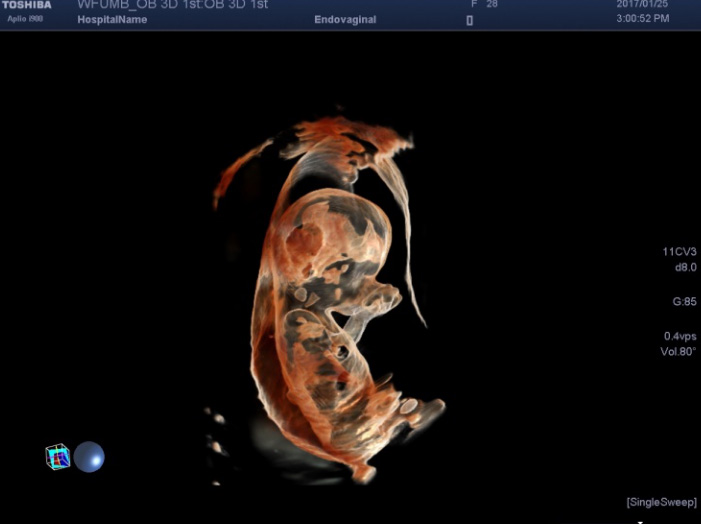This screenshot has width=701, height=524.
Task: Click the 11CV3 transducer label
Action: coord(679,252)
